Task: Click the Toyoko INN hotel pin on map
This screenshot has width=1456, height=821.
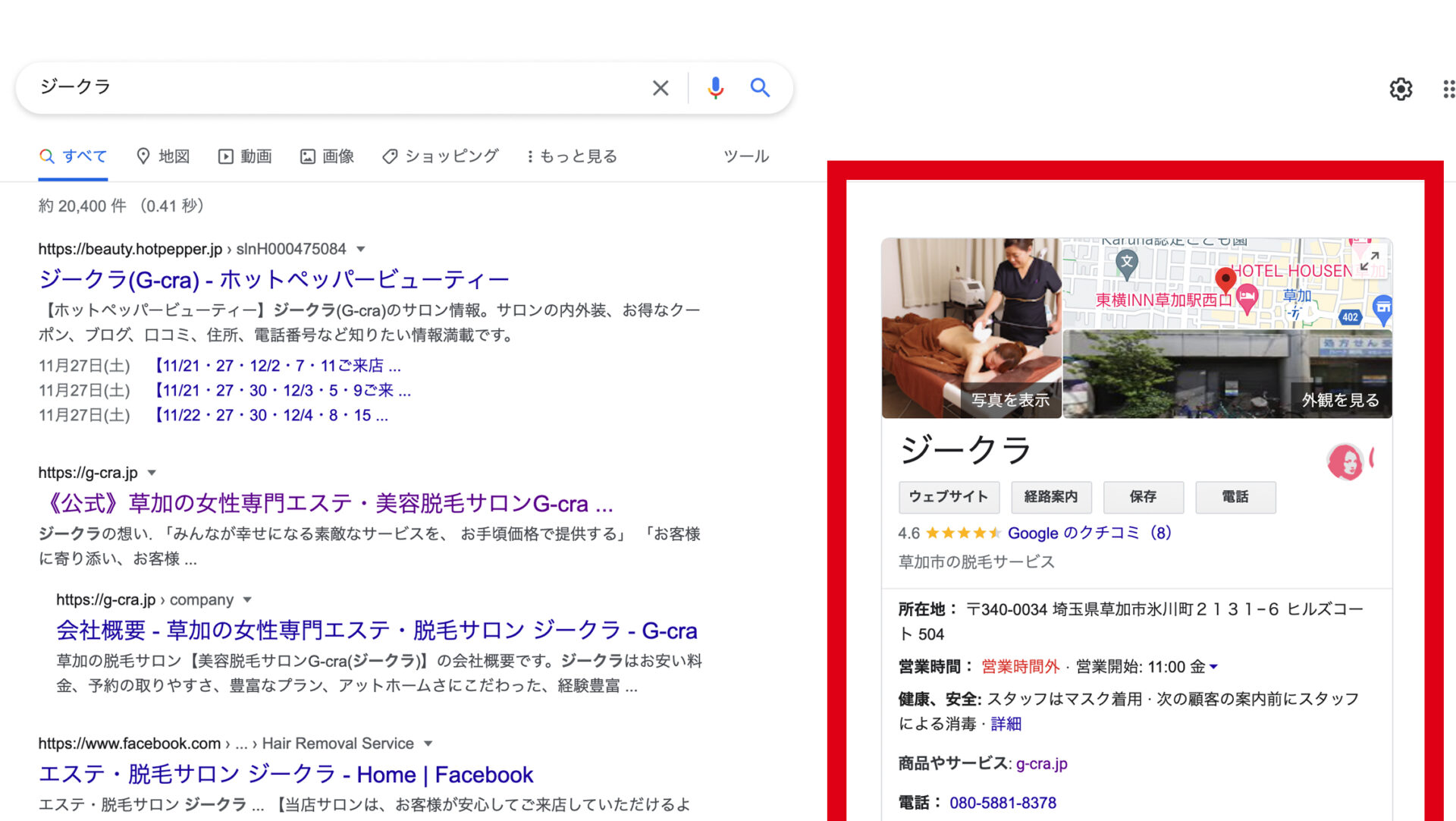Action: (x=1247, y=299)
